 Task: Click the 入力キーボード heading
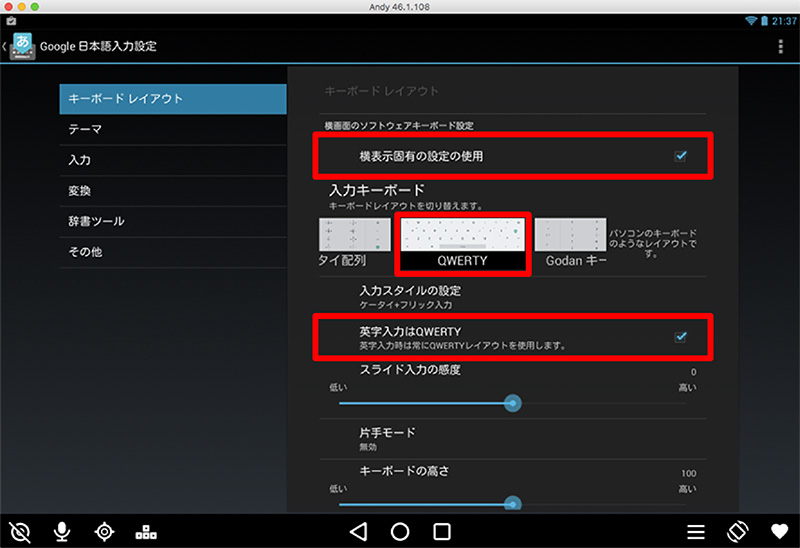[x=377, y=190]
